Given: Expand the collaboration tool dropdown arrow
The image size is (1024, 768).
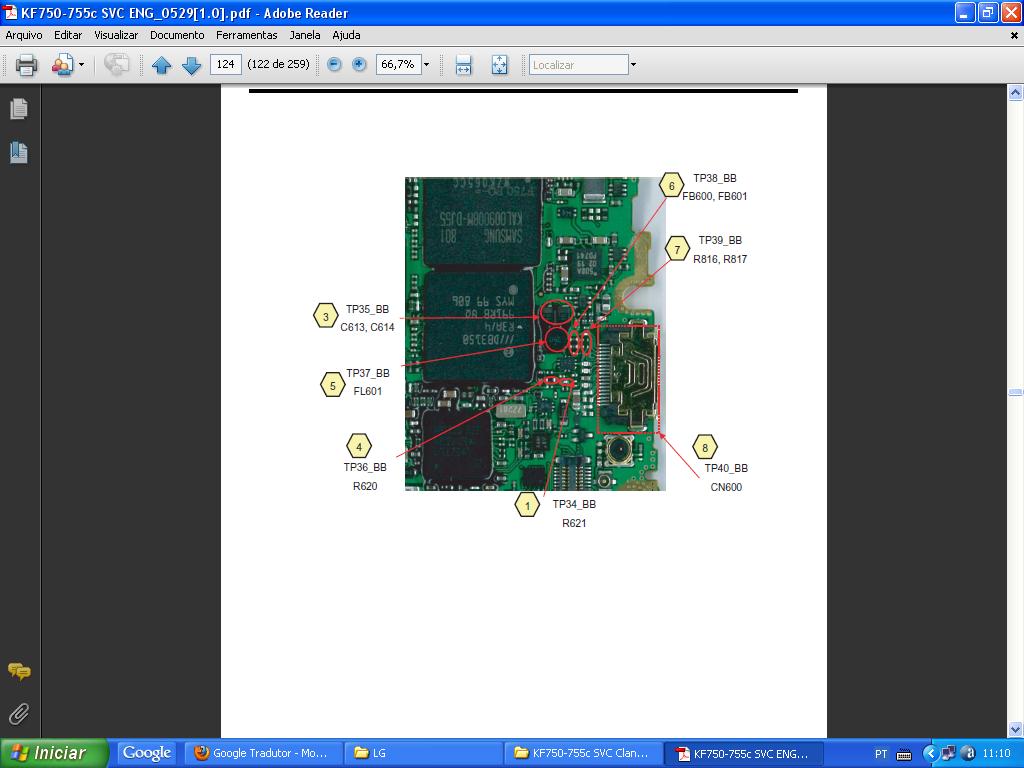Looking at the screenshot, I should (x=82, y=65).
